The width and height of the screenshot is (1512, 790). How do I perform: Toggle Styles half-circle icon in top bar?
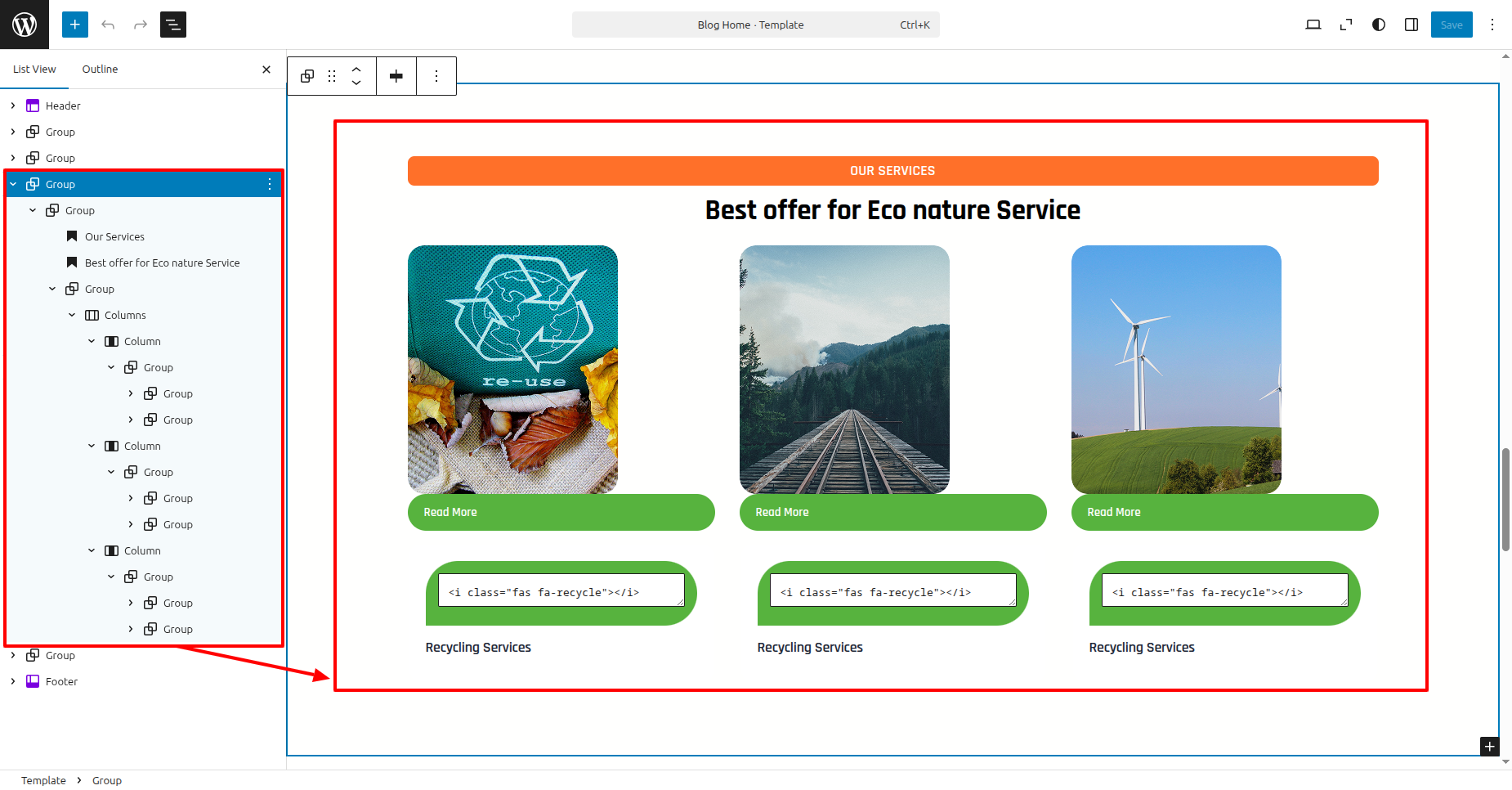click(x=1379, y=25)
